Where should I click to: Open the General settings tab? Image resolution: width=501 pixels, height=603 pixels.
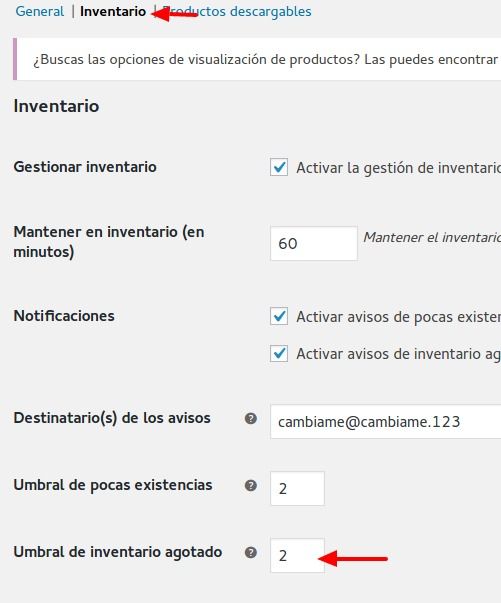(x=40, y=12)
